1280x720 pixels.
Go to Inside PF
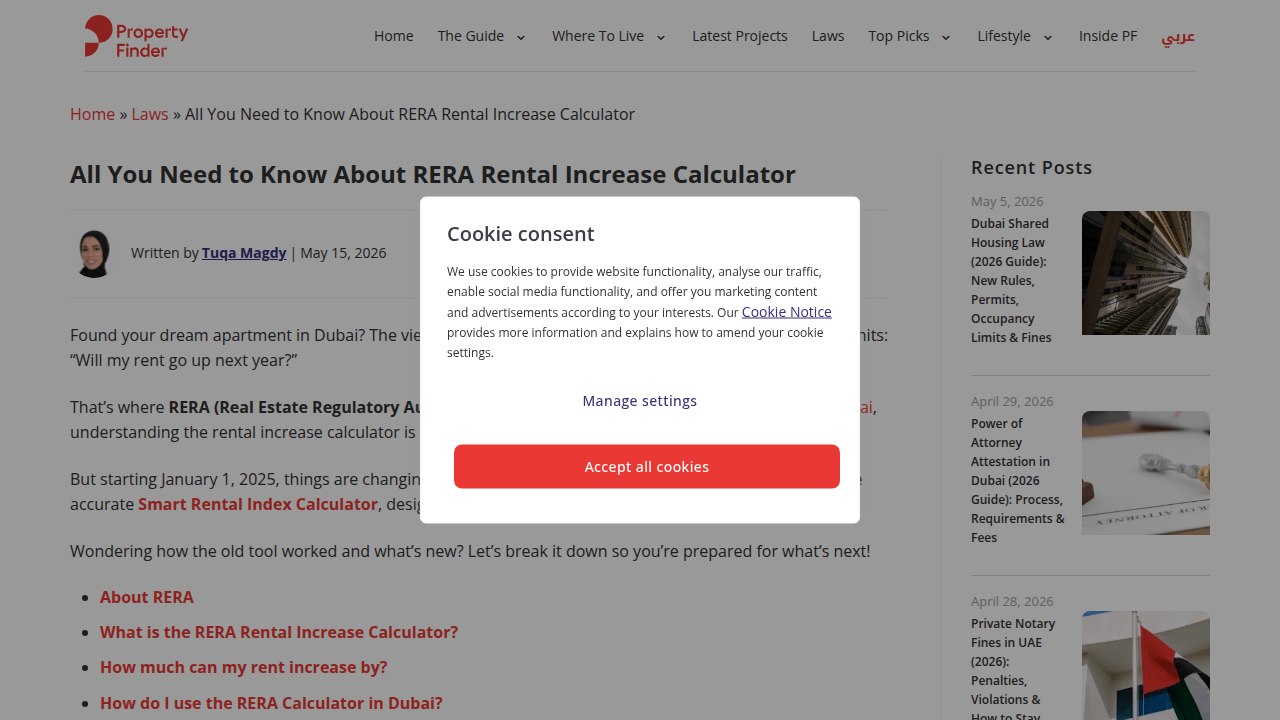[1108, 36]
